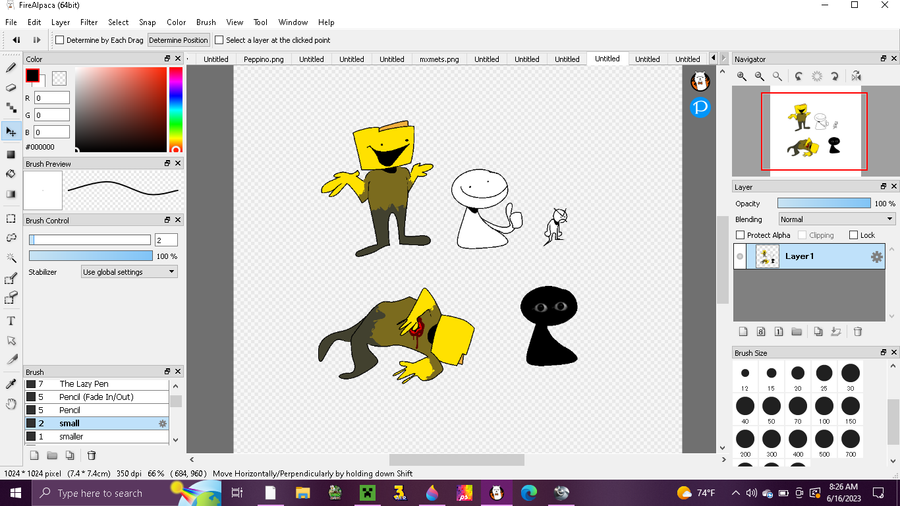Toggle Layer1 visibility dot
The height and width of the screenshot is (506, 900).
740,256
